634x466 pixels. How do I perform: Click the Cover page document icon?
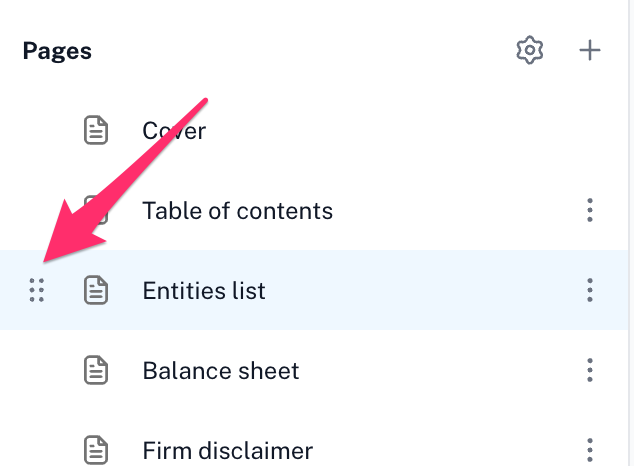coord(96,130)
